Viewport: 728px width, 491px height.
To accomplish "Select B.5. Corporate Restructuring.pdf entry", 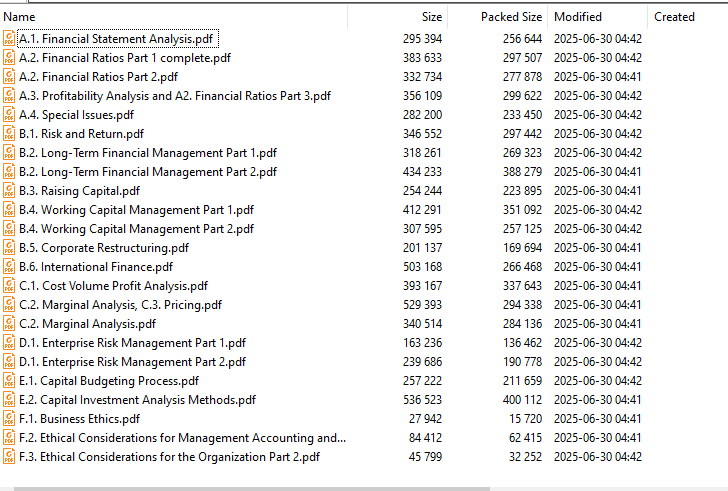I will click(104, 248).
